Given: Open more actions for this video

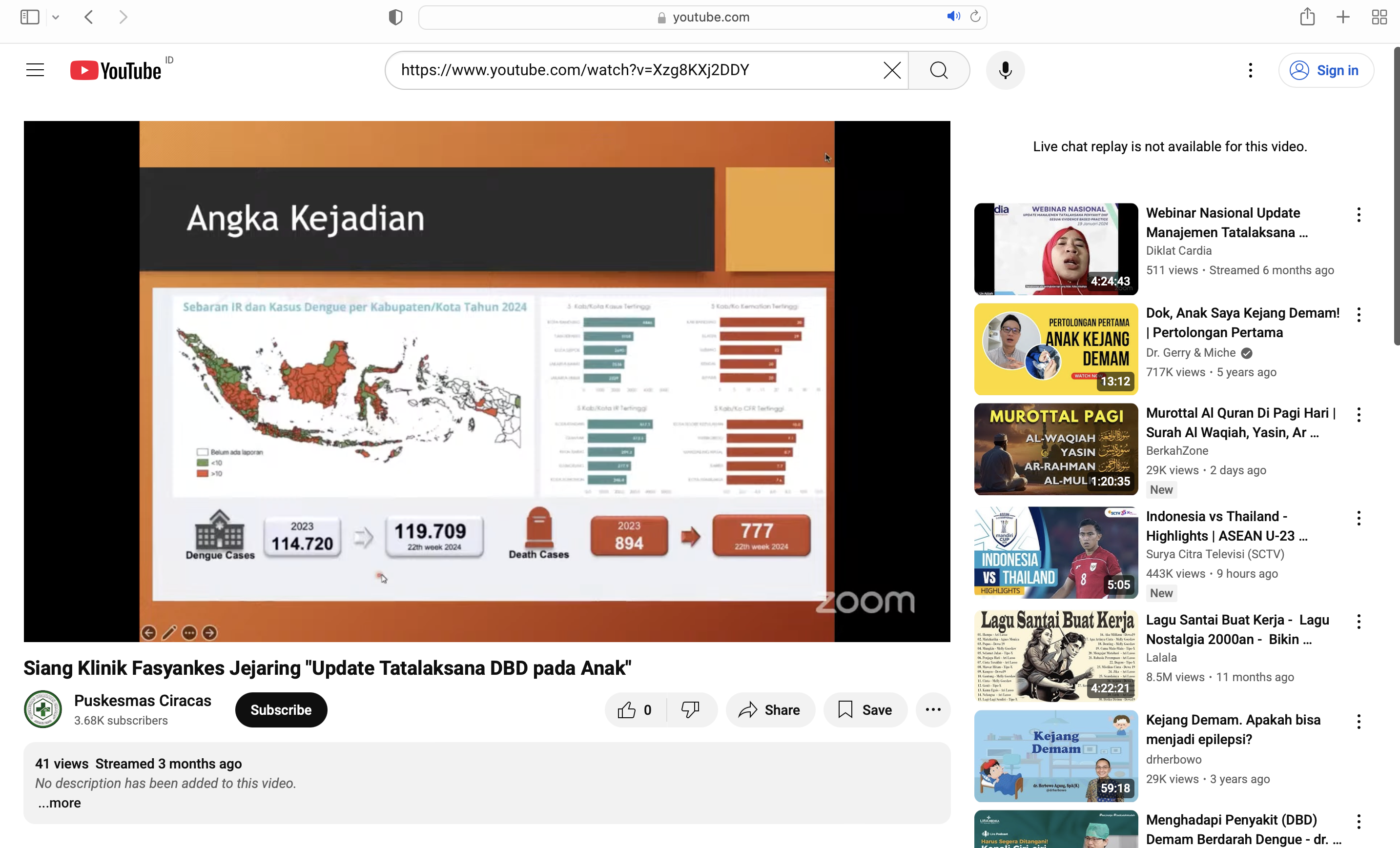Looking at the screenshot, I should pos(933,709).
